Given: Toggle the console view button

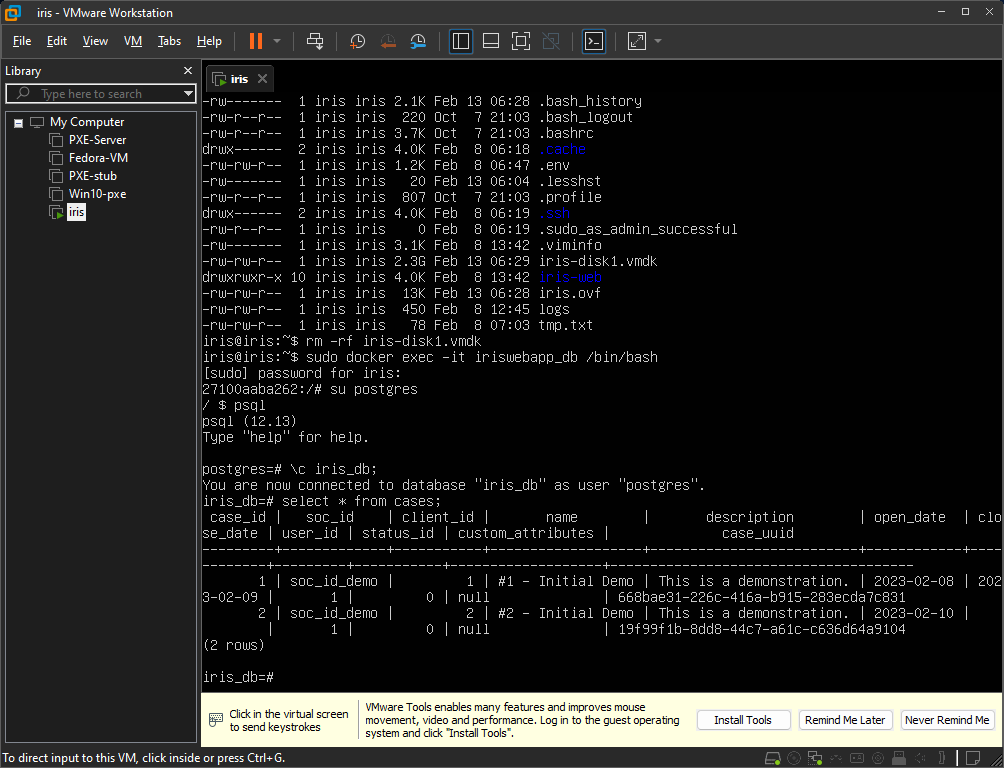Looking at the screenshot, I should [594, 41].
